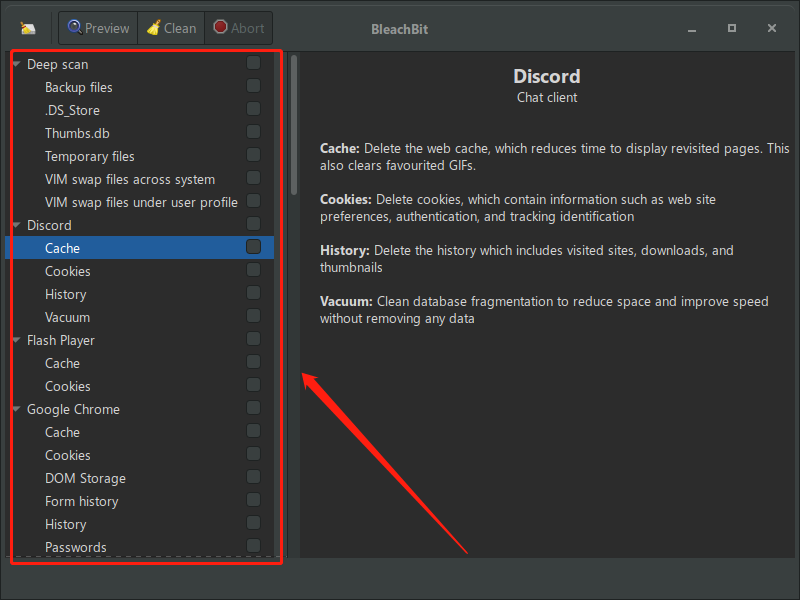Collapse the Deep scan tree group
This screenshot has width=800, height=600.
16,65
